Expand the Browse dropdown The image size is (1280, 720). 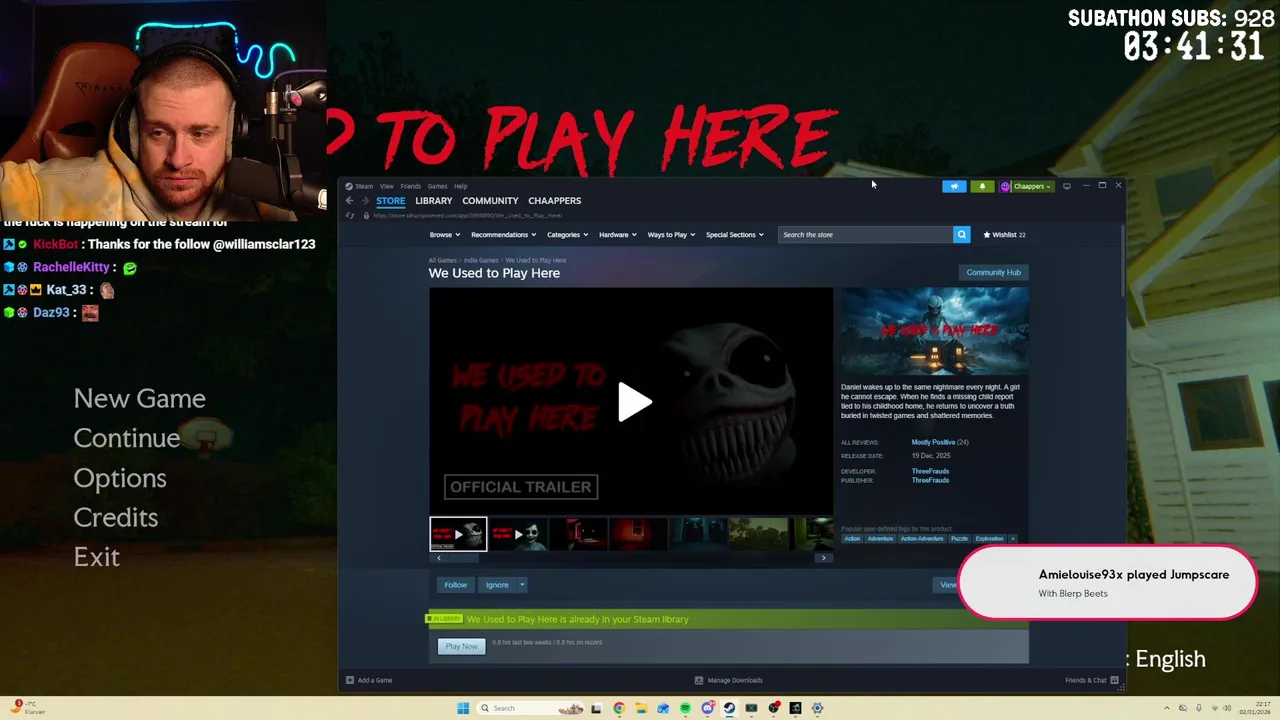(x=445, y=235)
